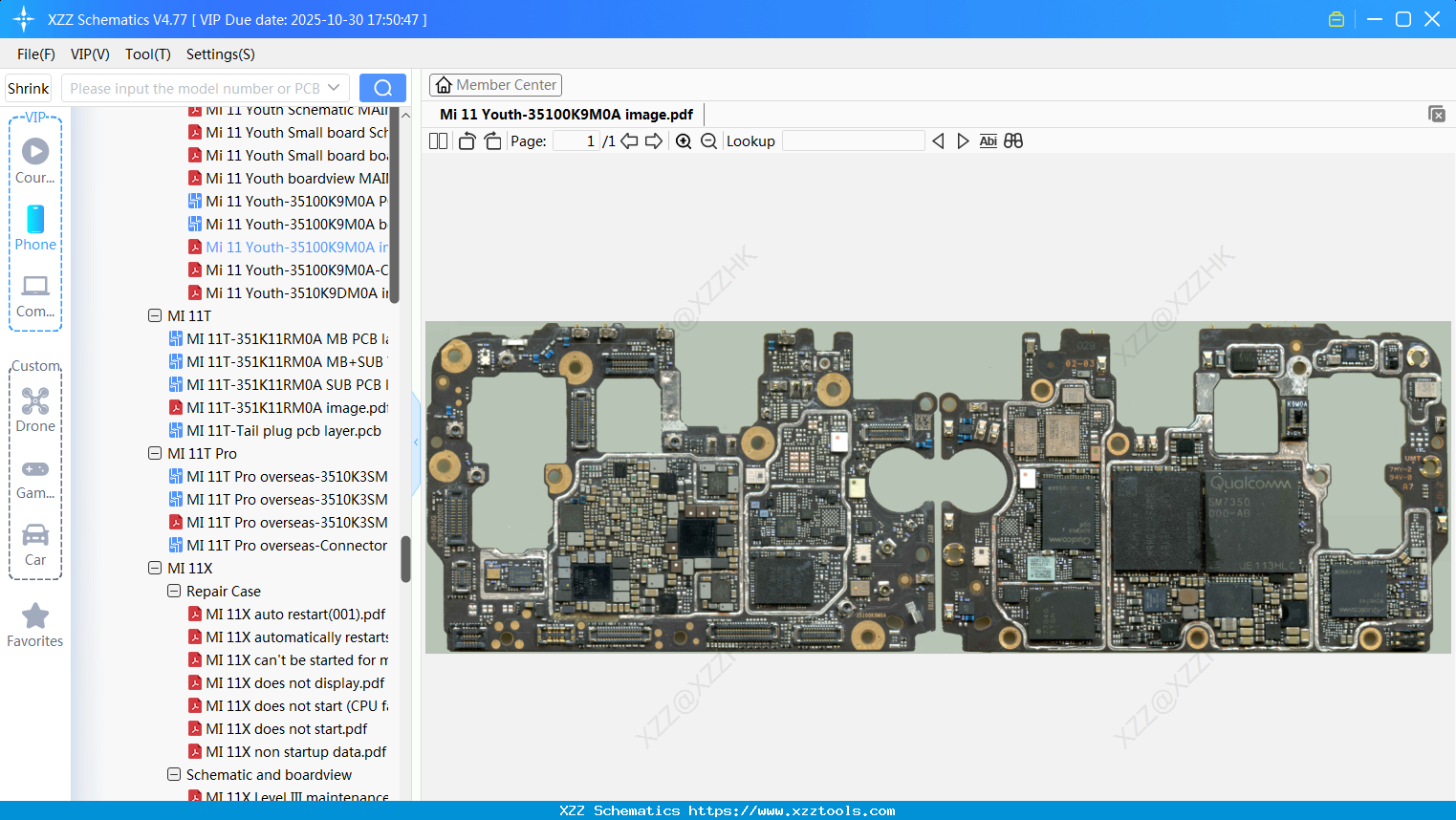Go to the next page with the forward arrow
1456x820 pixels.
654,140
